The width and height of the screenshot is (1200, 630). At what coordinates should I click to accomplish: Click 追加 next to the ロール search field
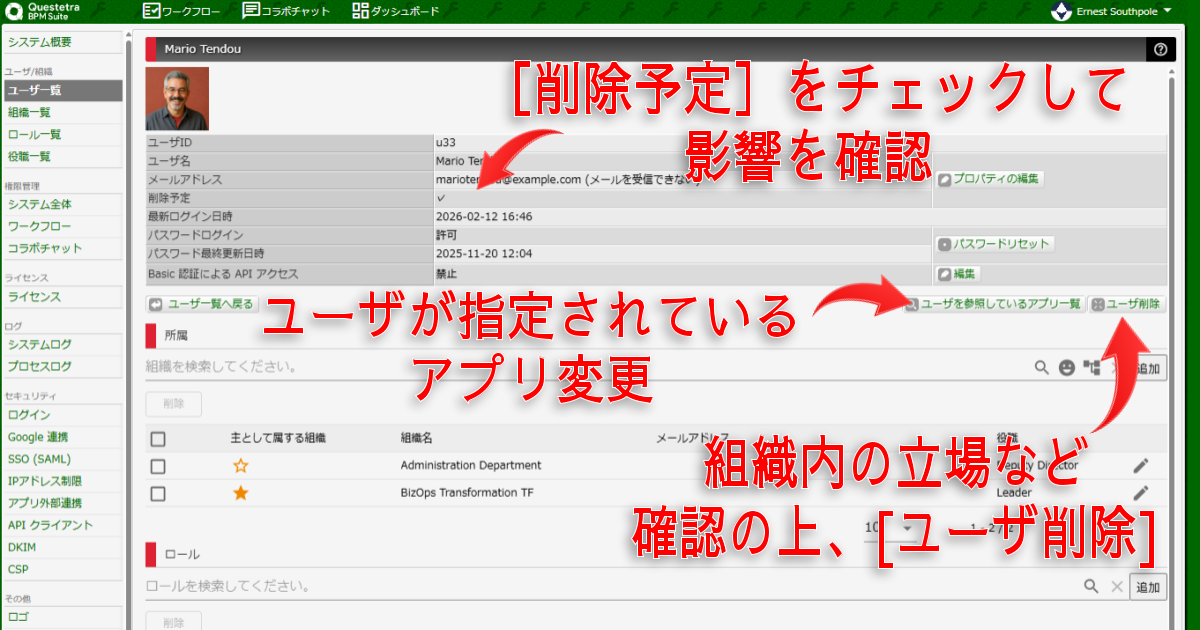pyautogui.click(x=1148, y=588)
